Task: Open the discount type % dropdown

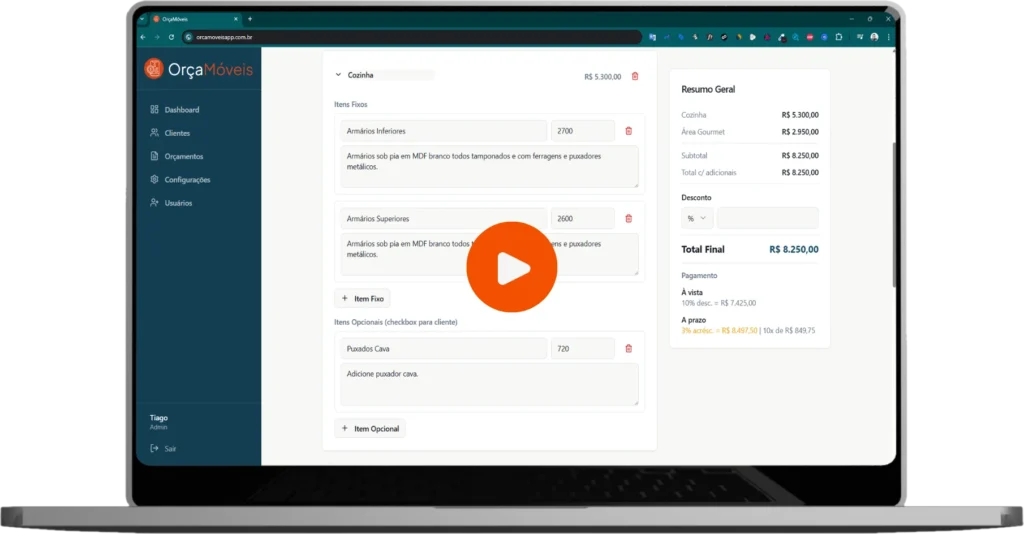Action: [x=696, y=218]
